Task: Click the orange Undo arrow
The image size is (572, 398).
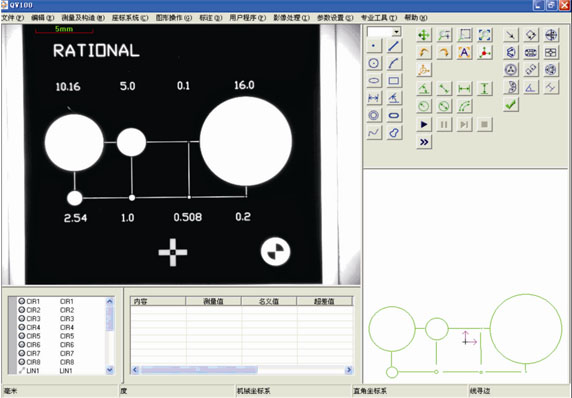Action: tap(424, 53)
